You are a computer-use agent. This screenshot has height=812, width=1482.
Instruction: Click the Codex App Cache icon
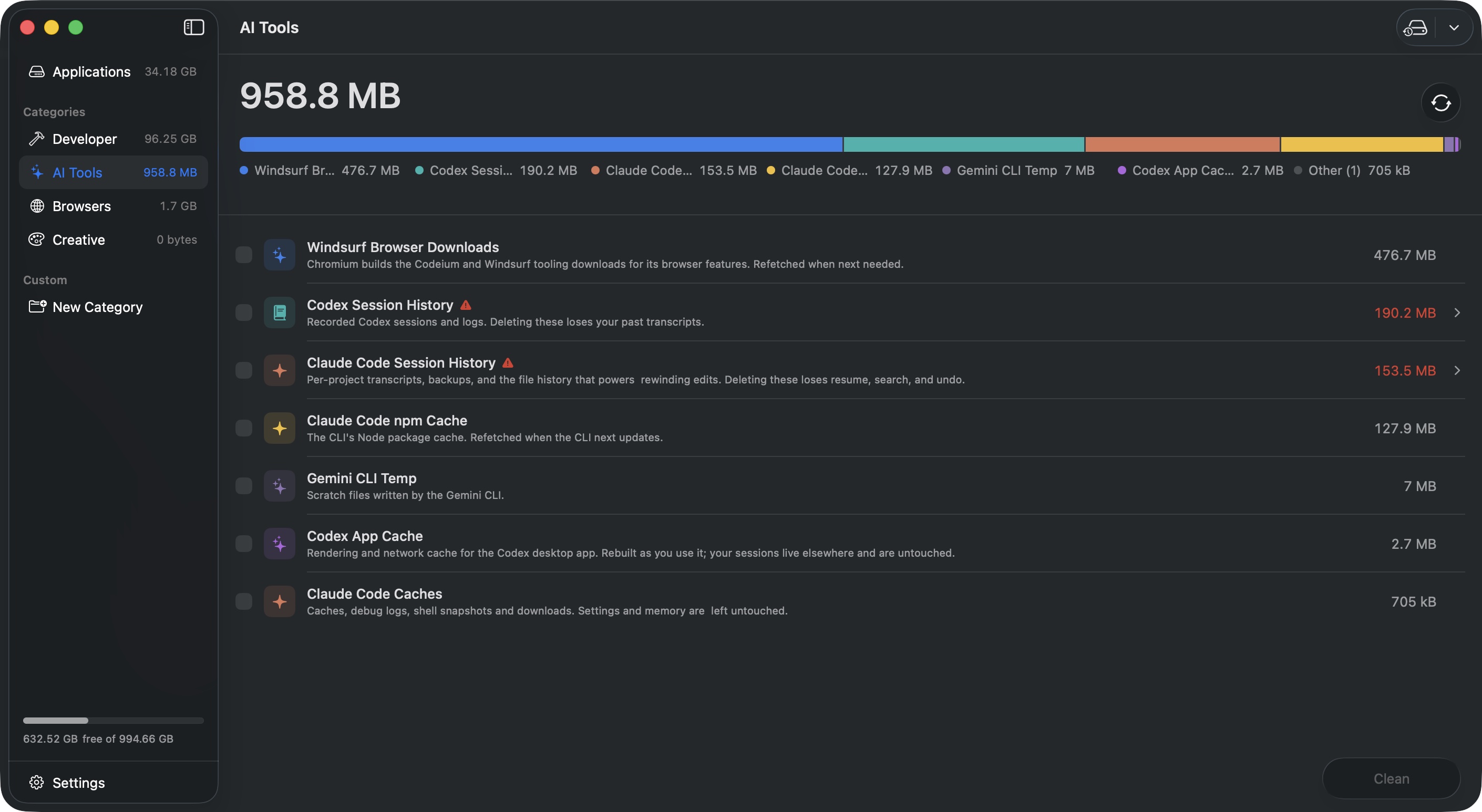coord(280,544)
